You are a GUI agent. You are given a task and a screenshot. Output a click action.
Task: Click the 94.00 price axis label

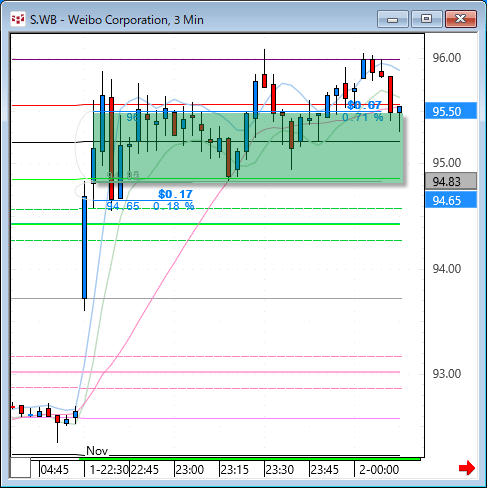tap(447, 269)
